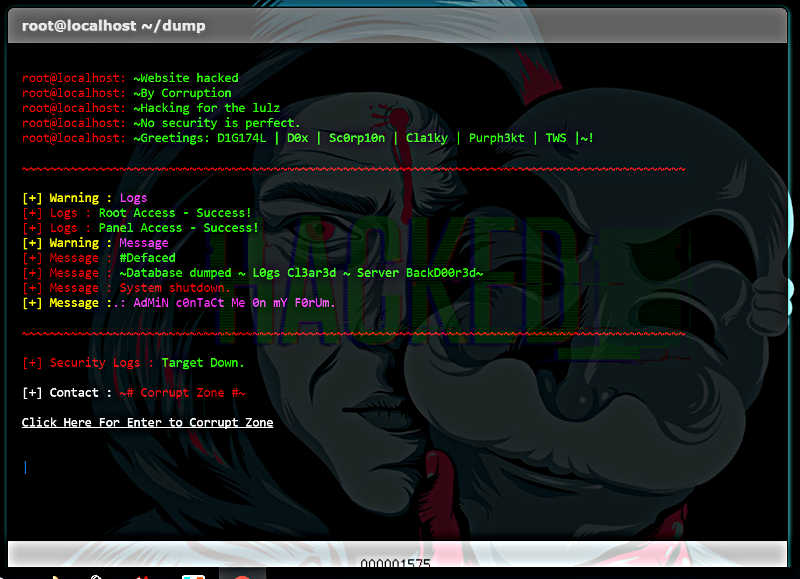Screen dimensions: 800x579
Task: Click the 'AdMiN c0nTaCt Me 0n mY F0rUm.' text
Action: tap(234, 303)
